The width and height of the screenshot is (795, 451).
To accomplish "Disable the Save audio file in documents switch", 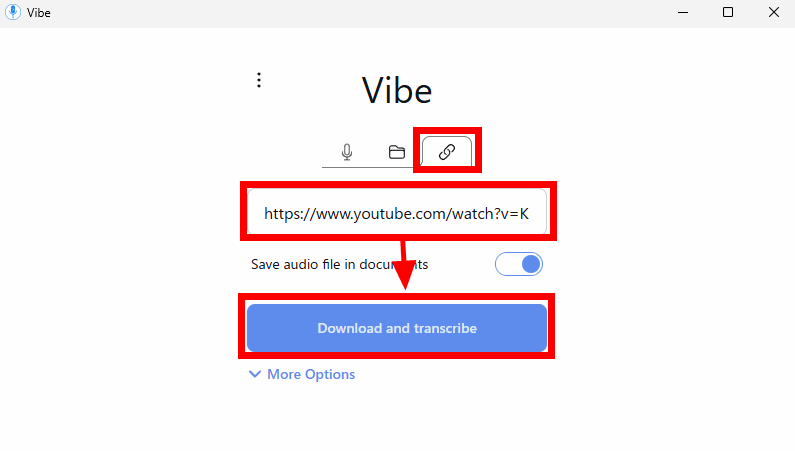I will [519, 264].
